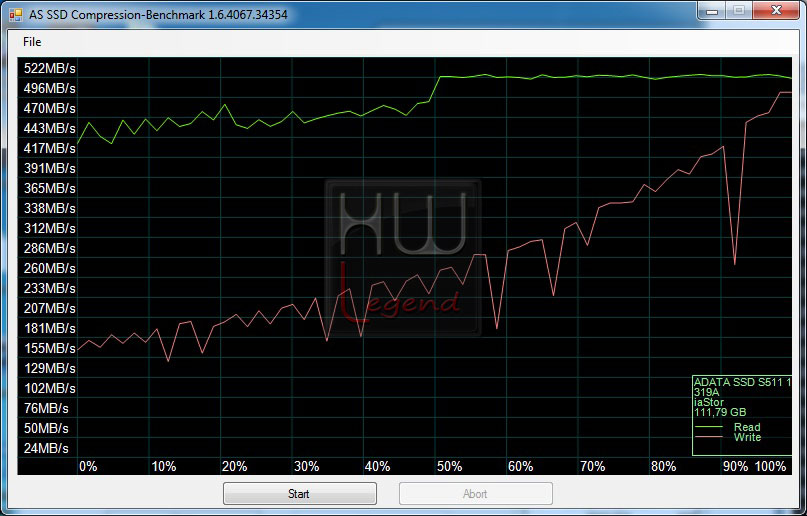Click the 10% compression axis label

164,467
